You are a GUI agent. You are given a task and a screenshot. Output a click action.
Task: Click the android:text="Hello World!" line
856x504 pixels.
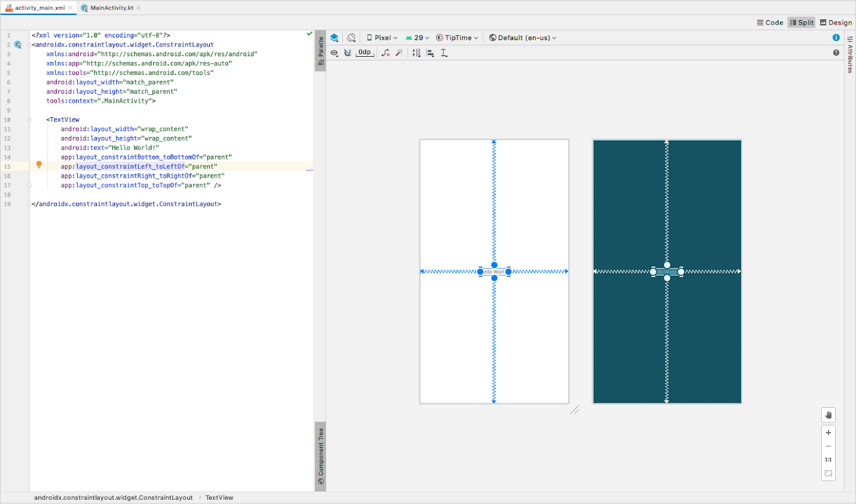tap(110, 147)
